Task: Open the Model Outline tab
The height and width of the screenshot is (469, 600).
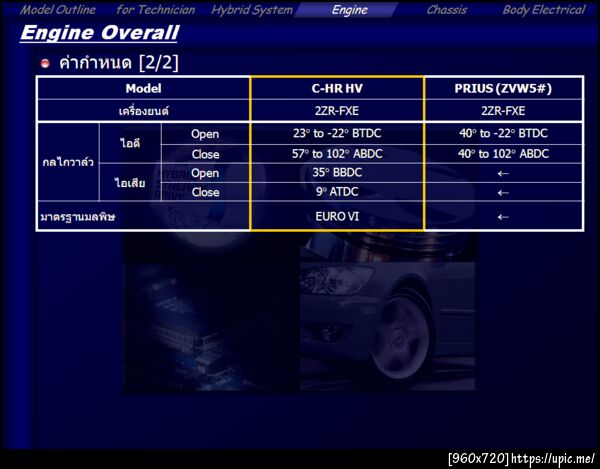Action: [58, 10]
